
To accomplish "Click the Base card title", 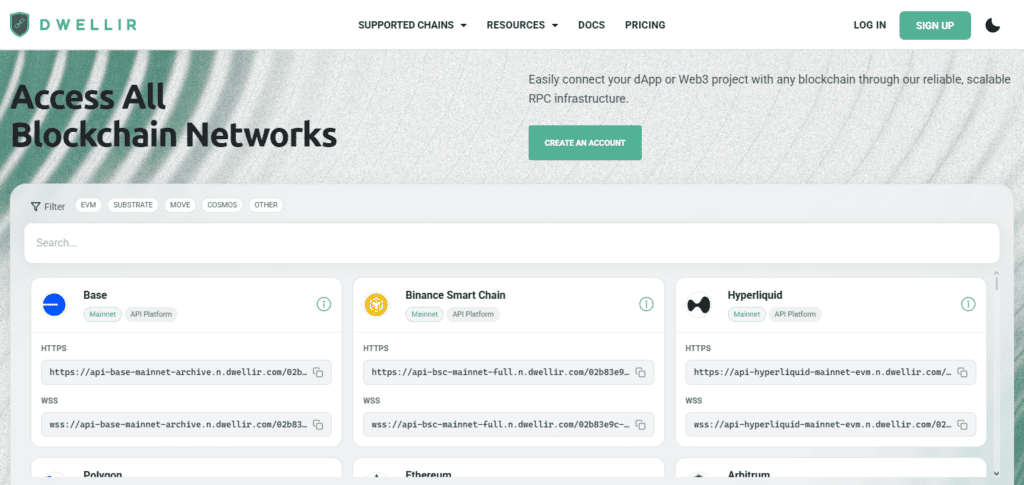I will pyautogui.click(x=95, y=295).
